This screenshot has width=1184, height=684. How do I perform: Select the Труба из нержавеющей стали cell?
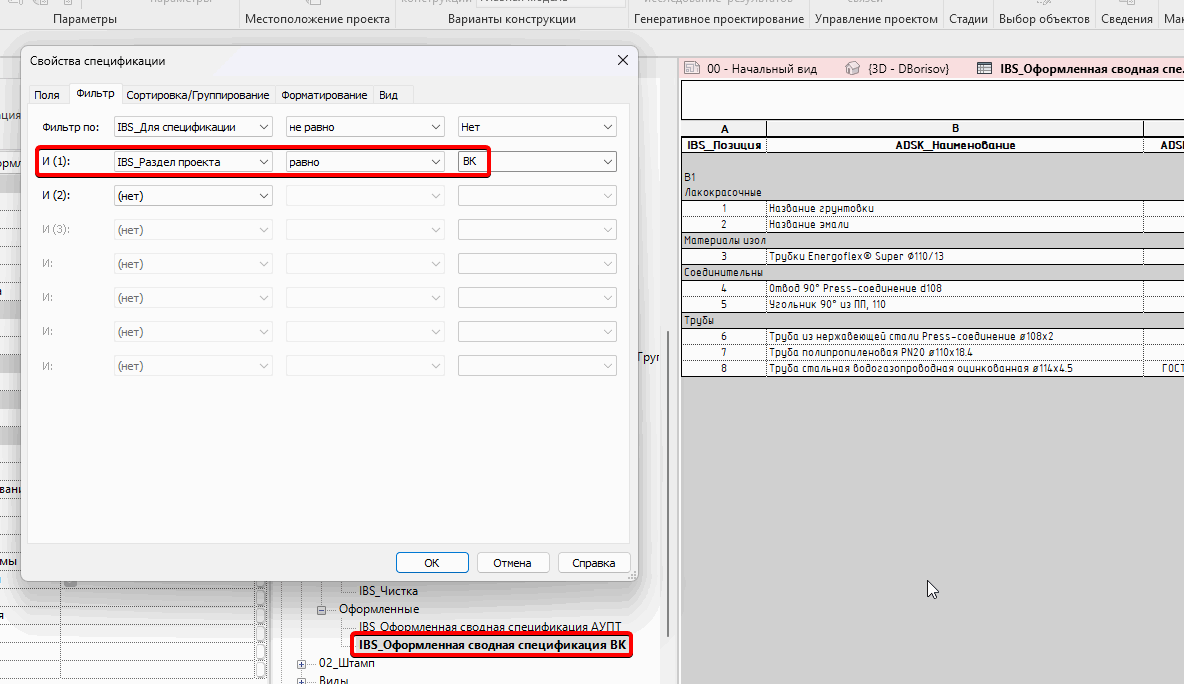[x=955, y=337]
